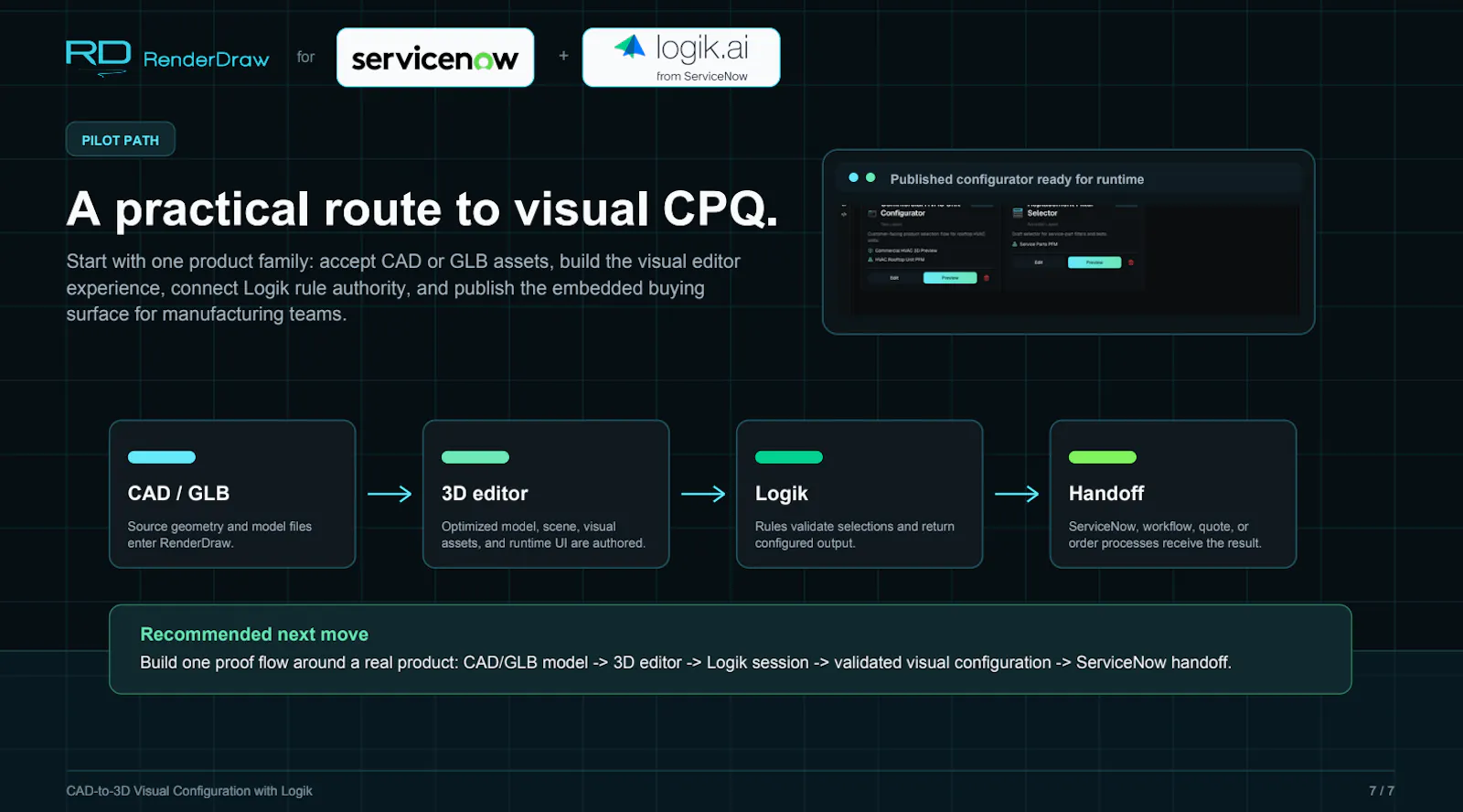Click the RenderDraw RD logo

click(98, 57)
